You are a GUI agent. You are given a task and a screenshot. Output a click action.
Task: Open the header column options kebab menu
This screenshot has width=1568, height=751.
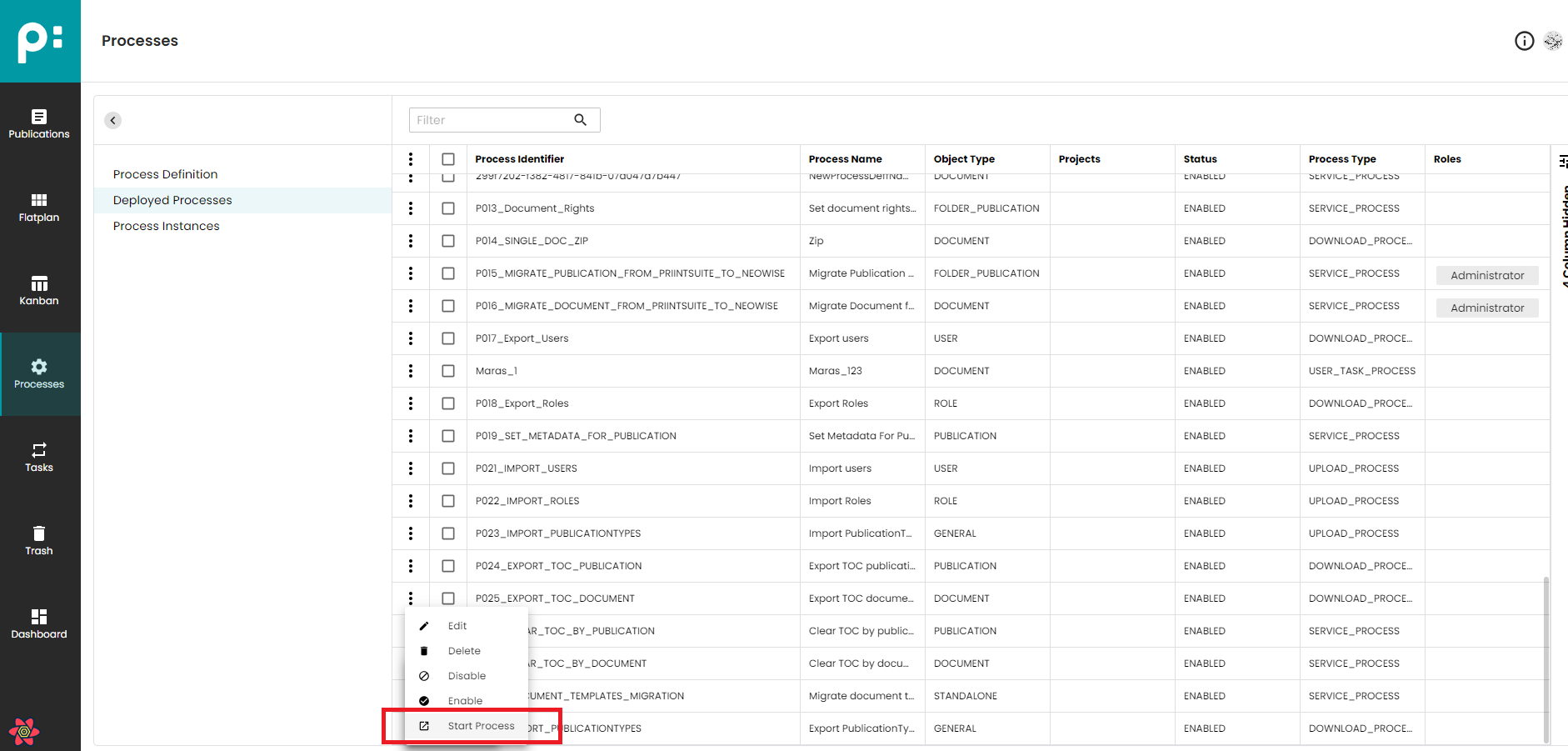(x=411, y=159)
